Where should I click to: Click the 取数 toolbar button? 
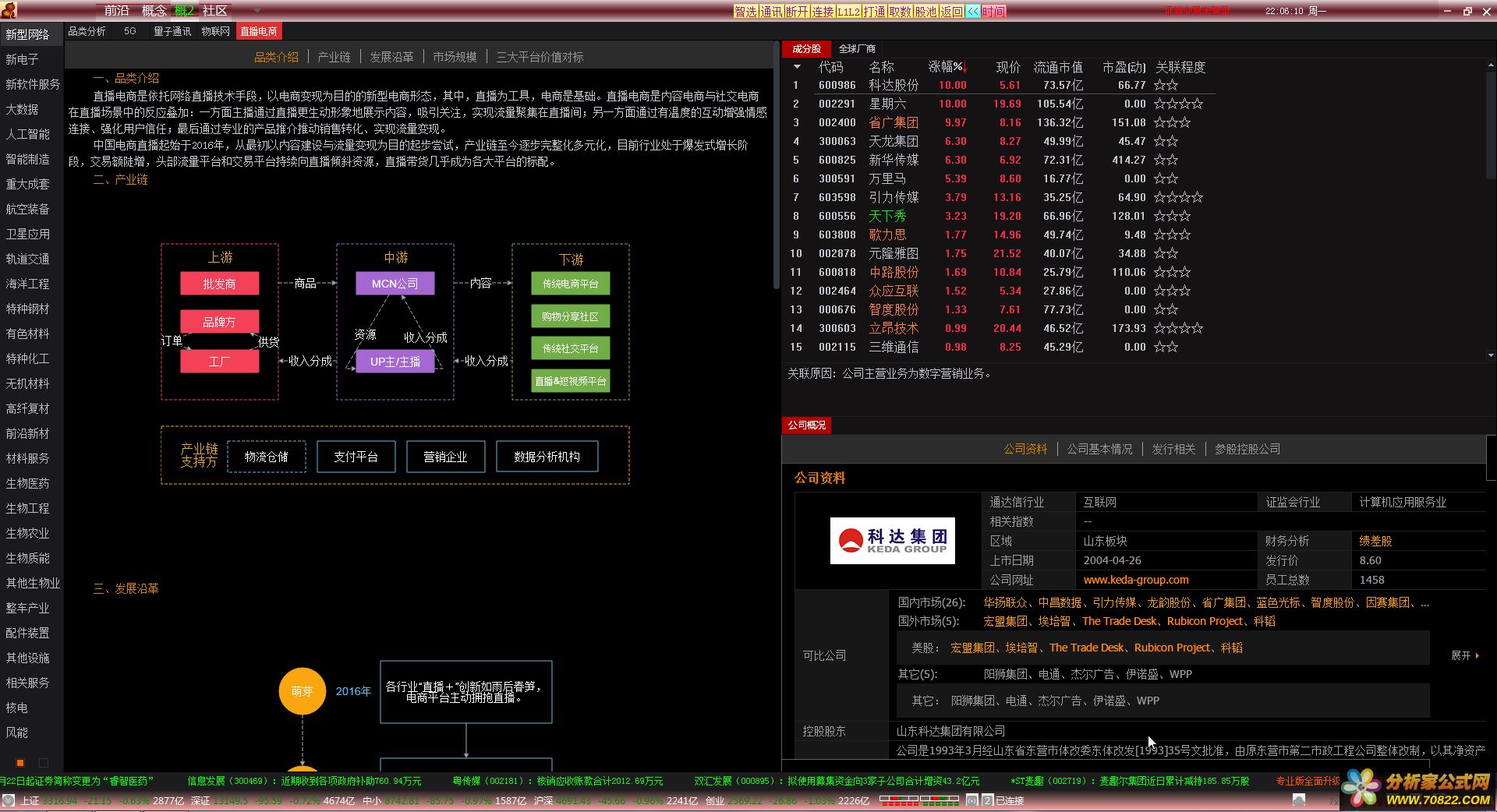pos(900,12)
